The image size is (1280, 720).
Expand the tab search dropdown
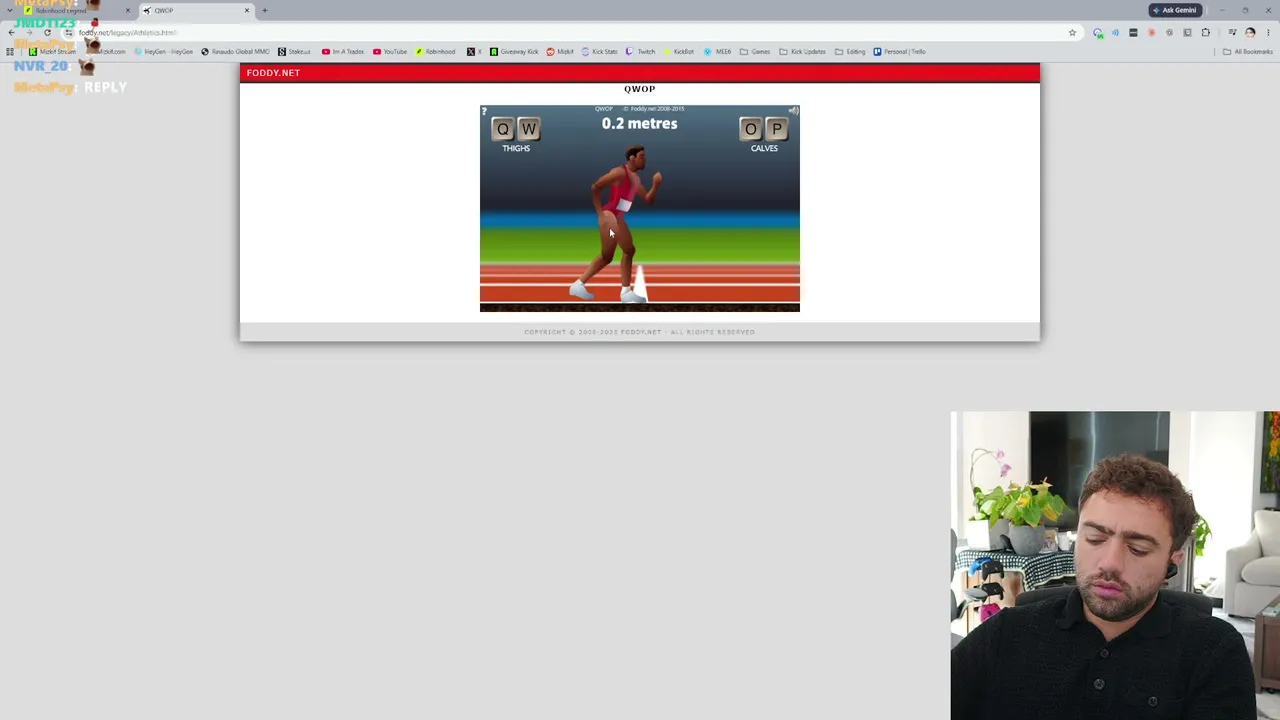pyautogui.click(x=10, y=10)
